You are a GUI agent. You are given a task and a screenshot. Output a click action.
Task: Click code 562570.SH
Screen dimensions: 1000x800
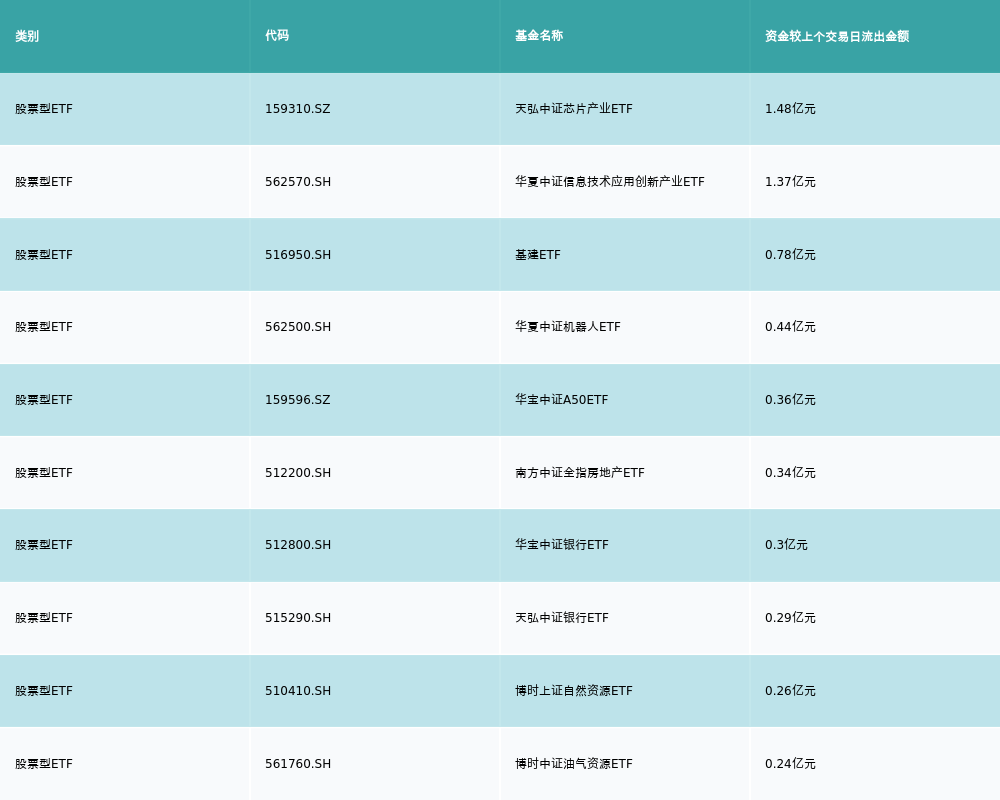297,182
